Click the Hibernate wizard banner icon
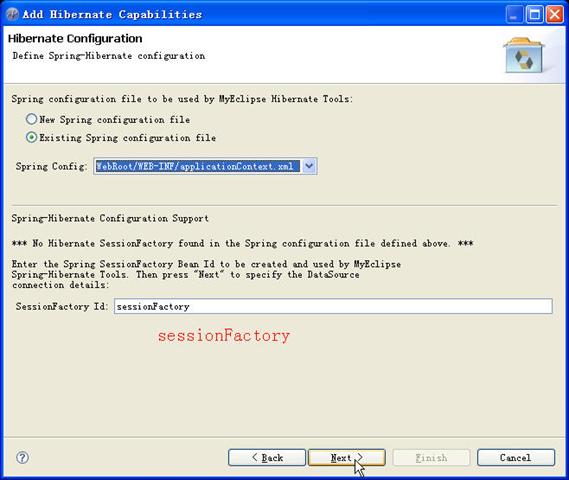 click(524, 55)
